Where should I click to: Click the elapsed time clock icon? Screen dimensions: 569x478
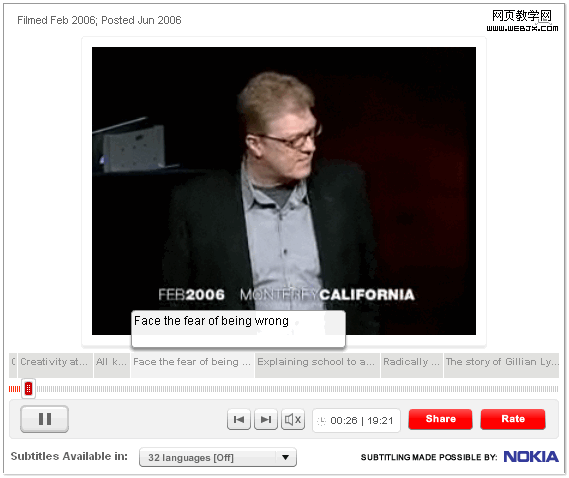[x=322, y=421]
